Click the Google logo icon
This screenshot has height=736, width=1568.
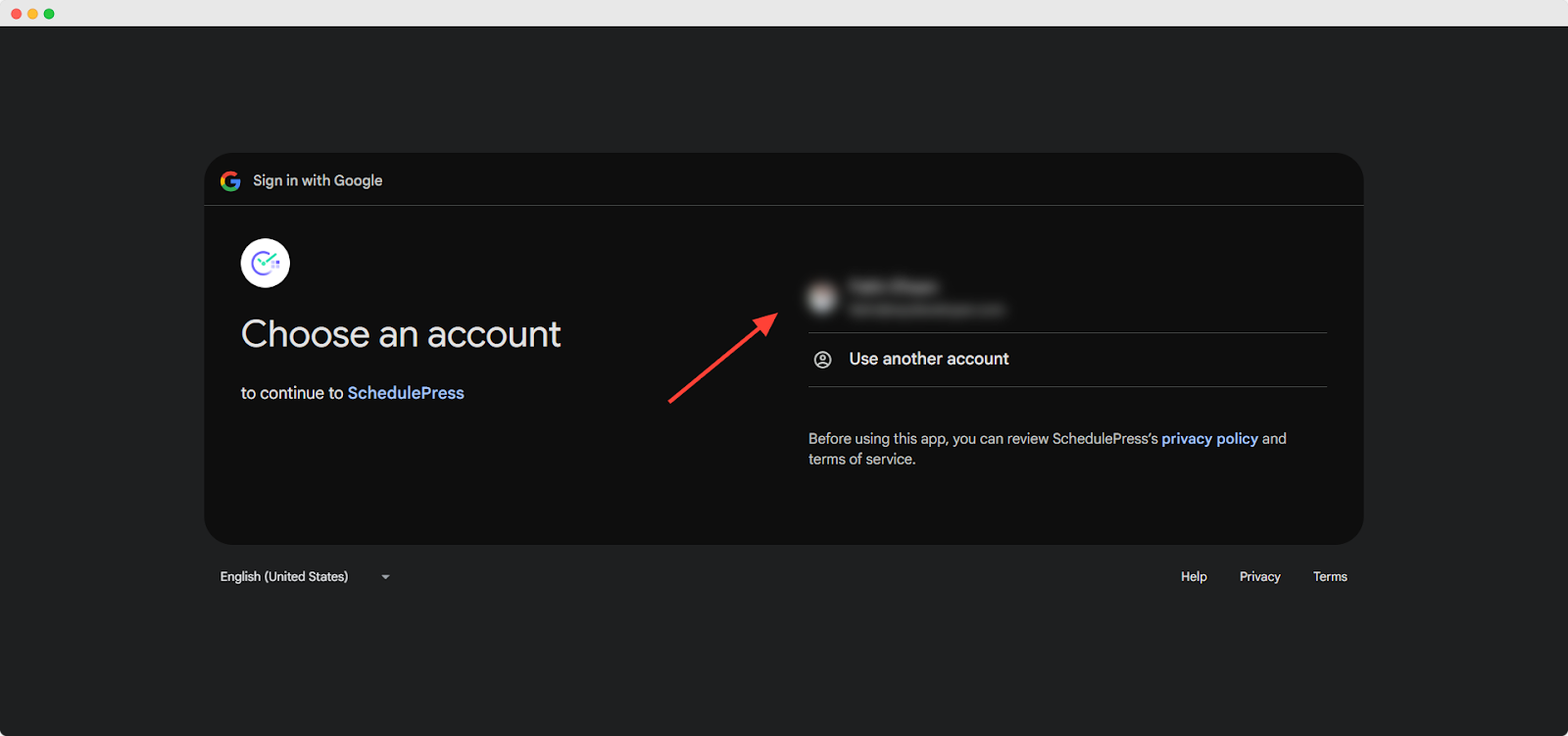click(230, 181)
